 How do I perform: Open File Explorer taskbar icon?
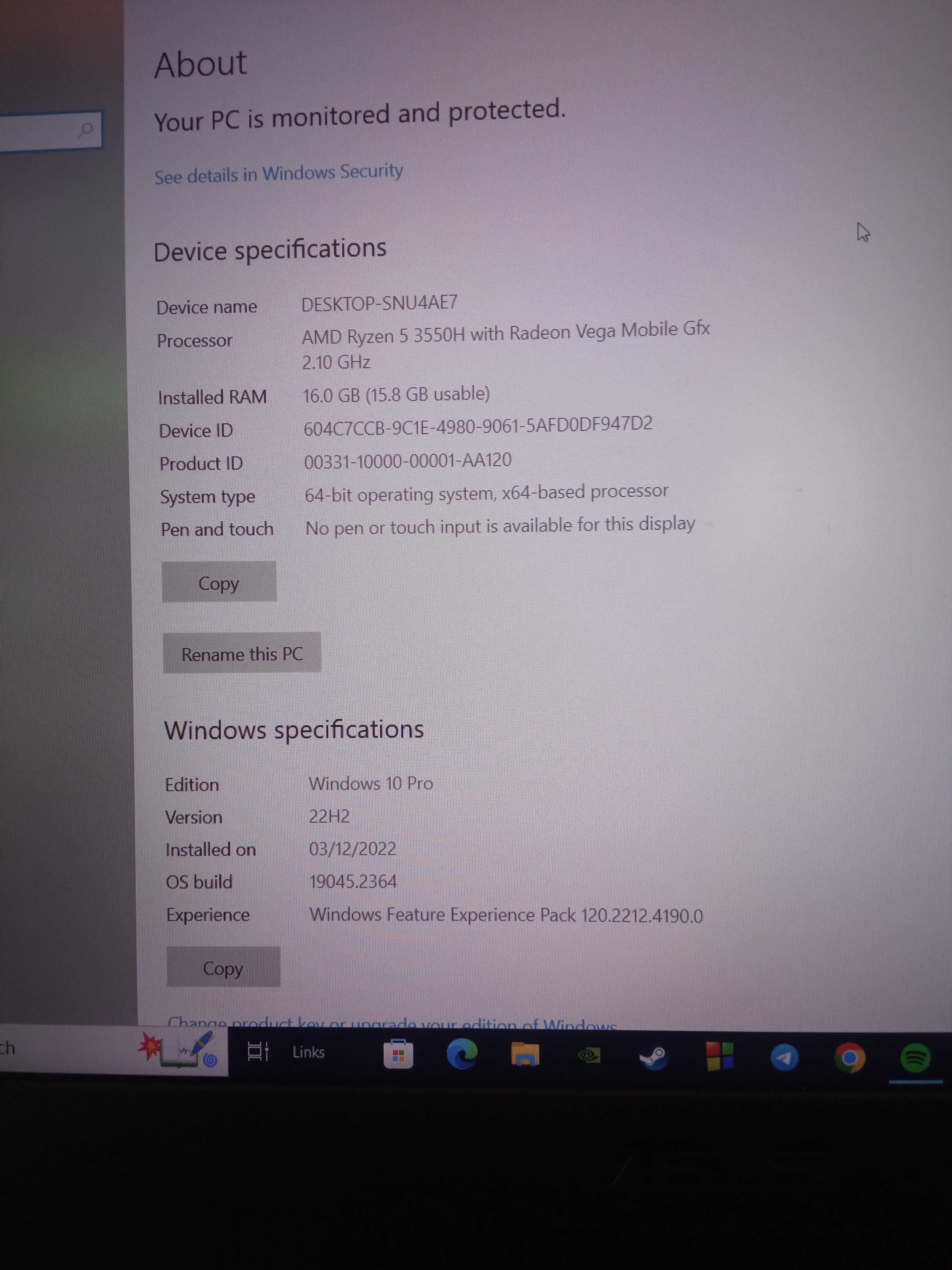click(x=525, y=1055)
